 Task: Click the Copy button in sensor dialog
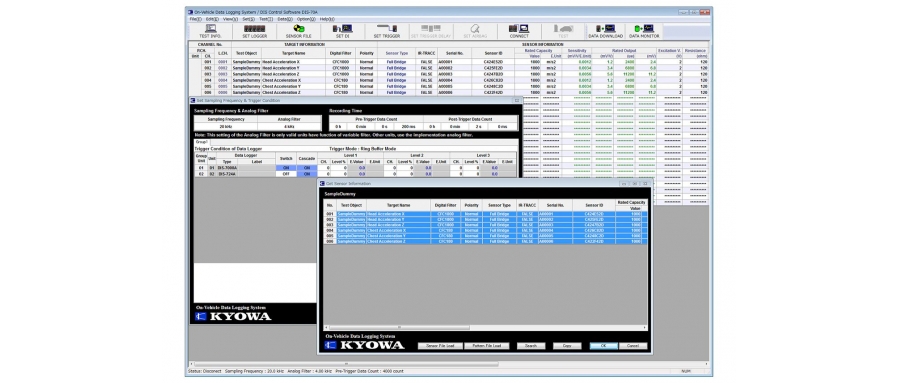tap(567, 346)
